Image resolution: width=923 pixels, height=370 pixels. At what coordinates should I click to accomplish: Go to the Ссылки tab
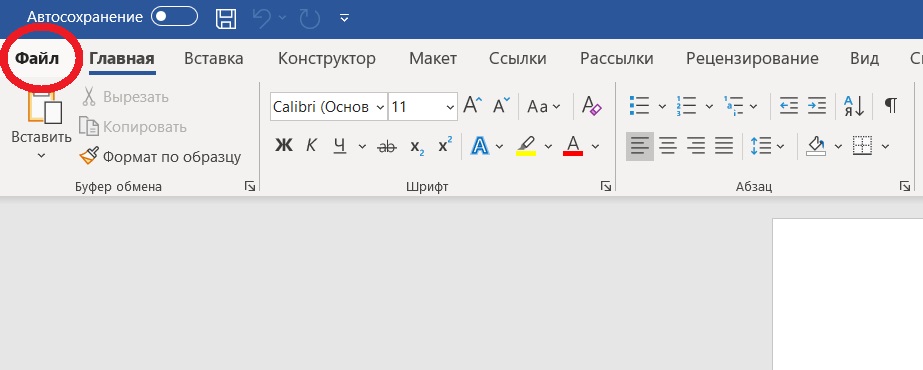pos(517,59)
